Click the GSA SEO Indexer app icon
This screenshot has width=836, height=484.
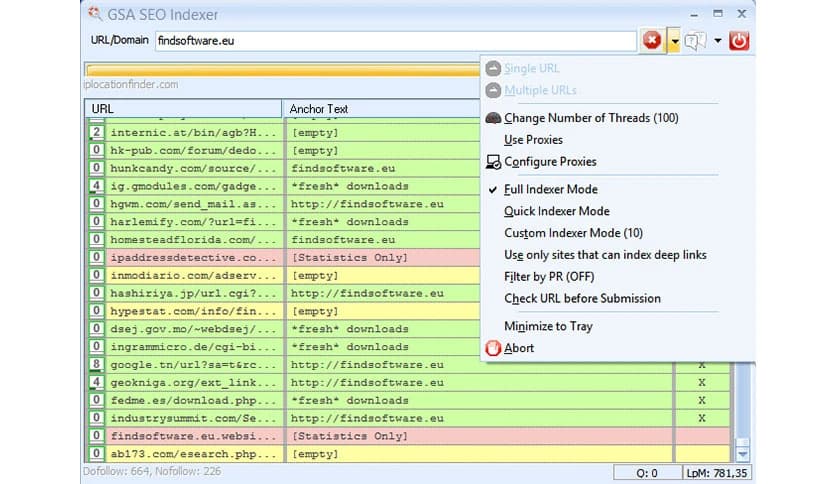pyautogui.click(x=95, y=13)
